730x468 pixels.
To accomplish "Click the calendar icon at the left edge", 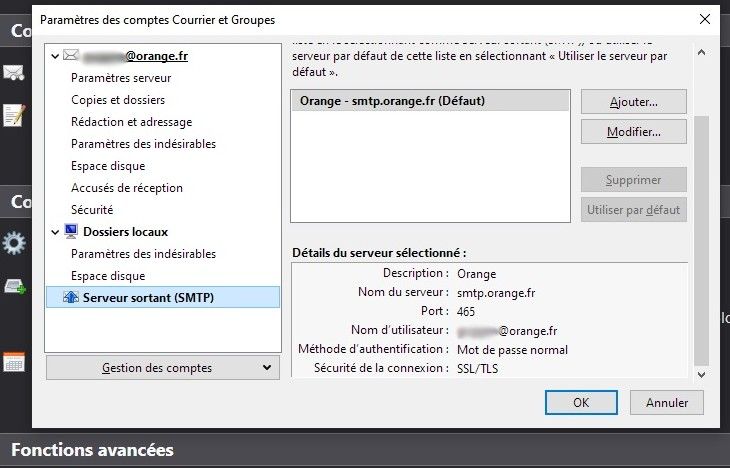I will tap(14, 362).
